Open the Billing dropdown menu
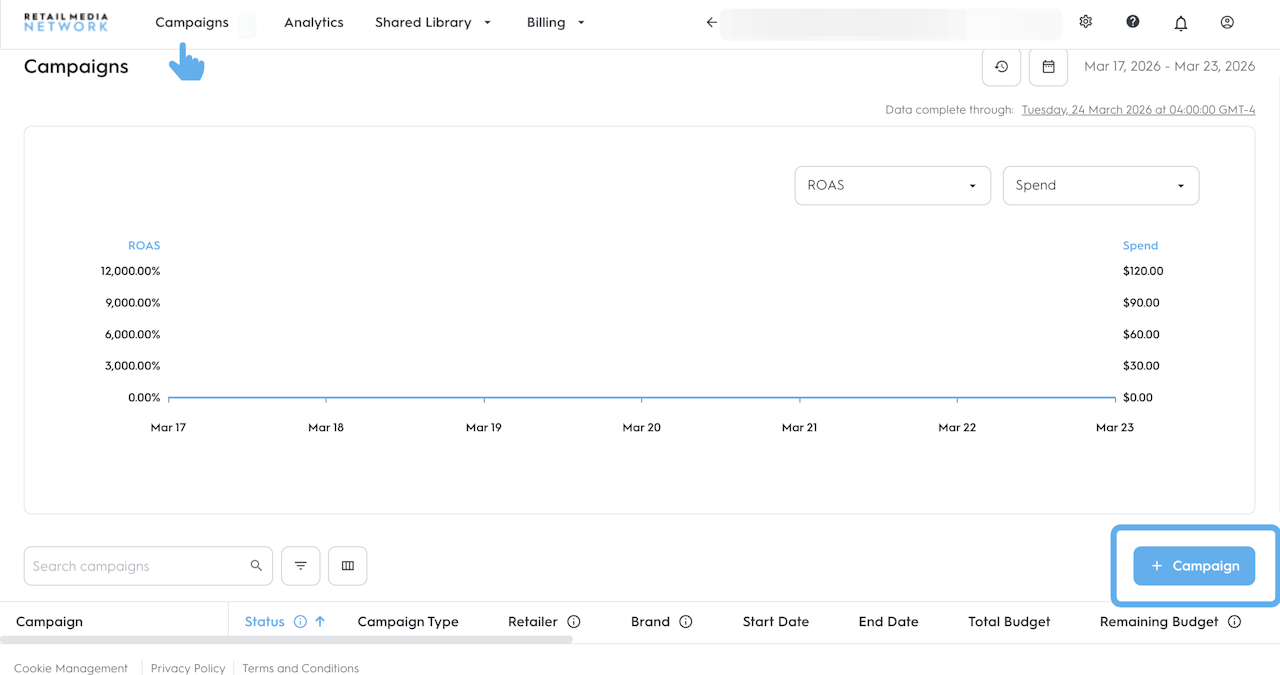This screenshot has height=675, width=1280. pyautogui.click(x=555, y=22)
